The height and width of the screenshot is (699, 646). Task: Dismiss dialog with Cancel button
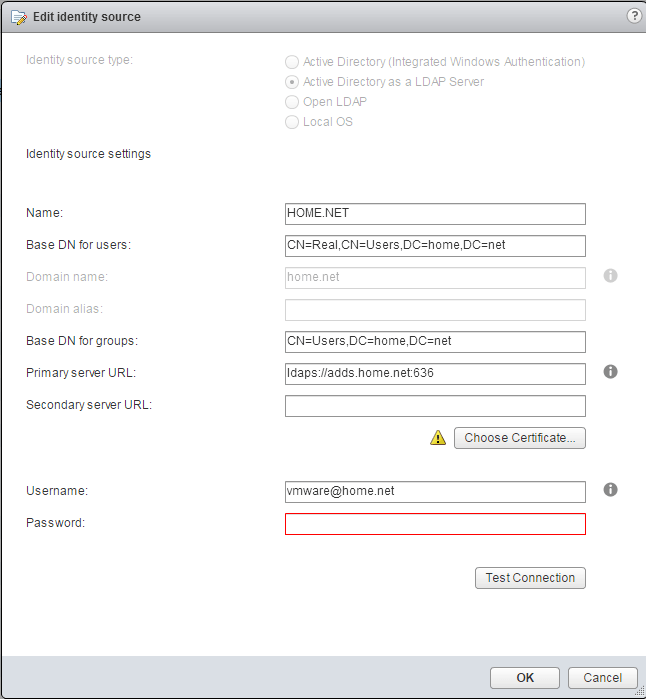pyautogui.click(x=602, y=678)
